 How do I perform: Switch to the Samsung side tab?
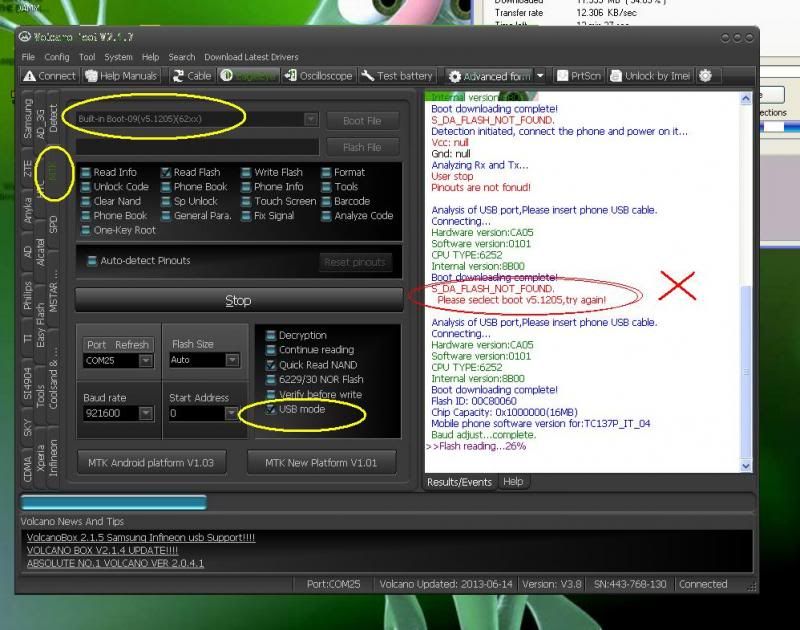(28, 118)
